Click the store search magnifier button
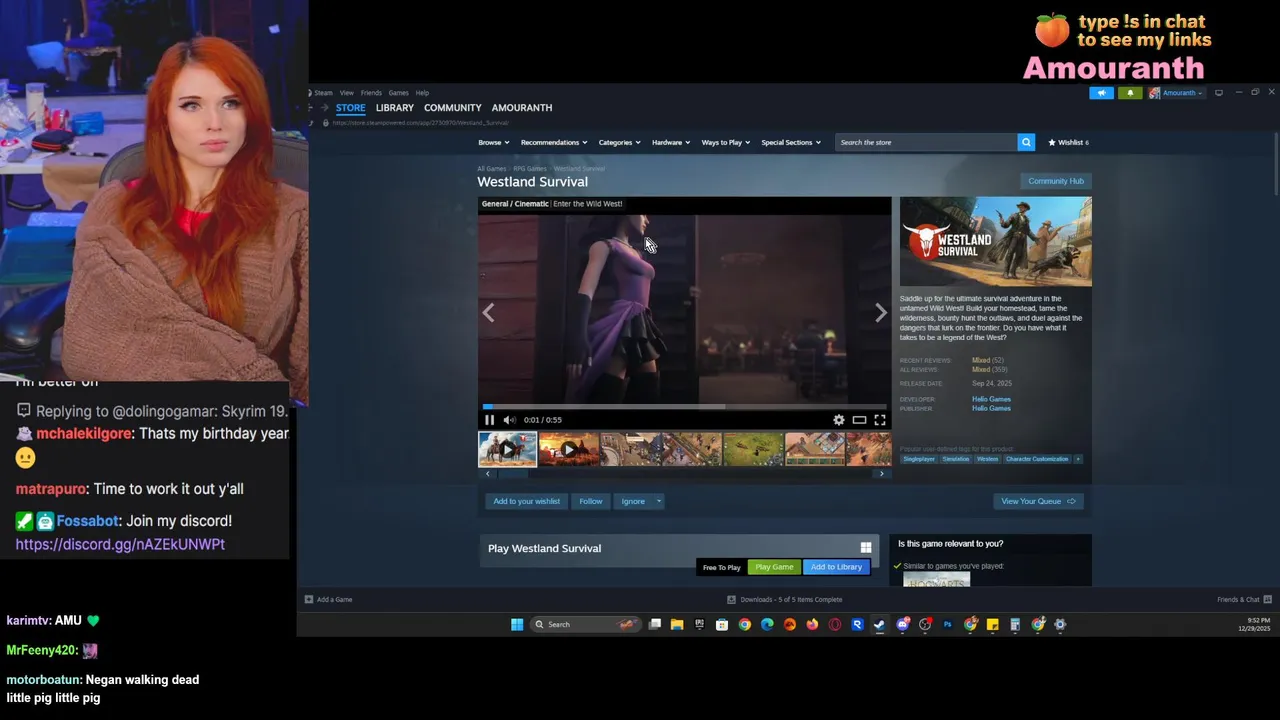Viewport: 1280px width, 720px height. tap(1026, 142)
